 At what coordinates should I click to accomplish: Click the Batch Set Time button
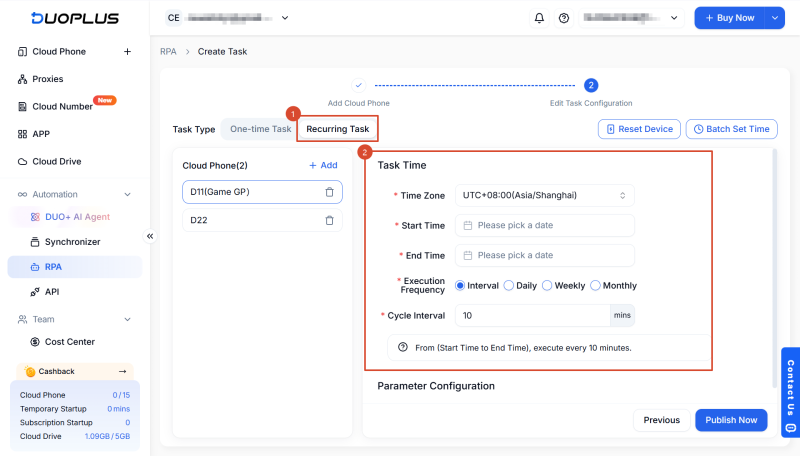732,129
